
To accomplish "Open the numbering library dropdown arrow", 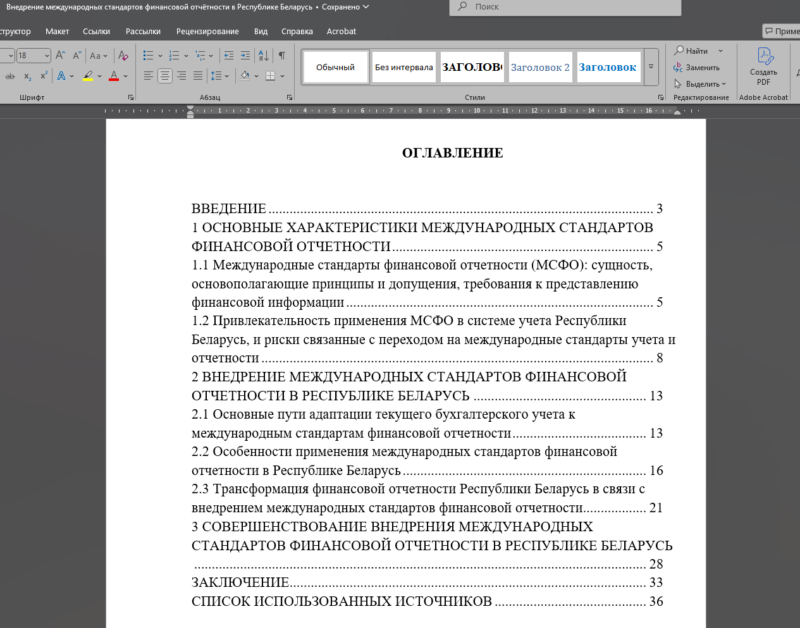I will click(186, 56).
